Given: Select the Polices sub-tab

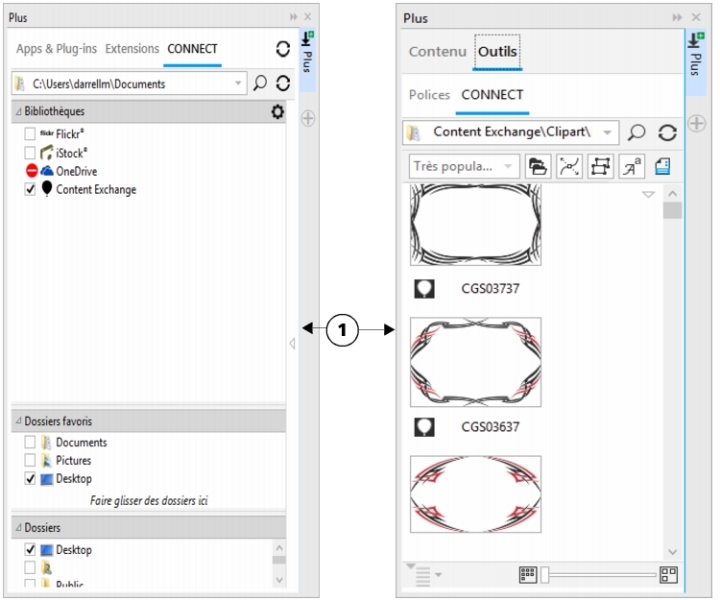Looking at the screenshot, I should pyautogui.click(x=429, y=95).
